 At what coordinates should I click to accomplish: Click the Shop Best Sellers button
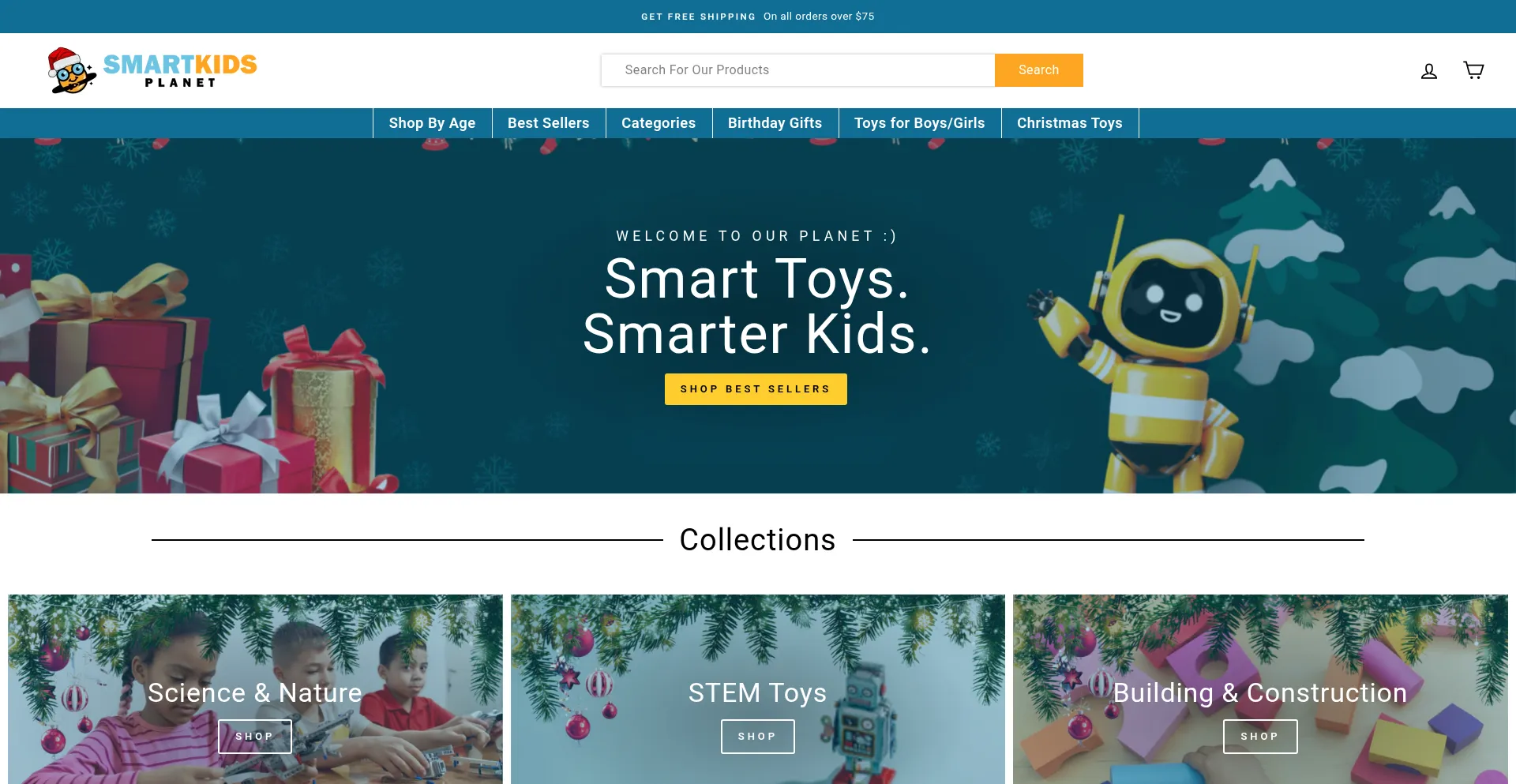[x=756, y=389]
